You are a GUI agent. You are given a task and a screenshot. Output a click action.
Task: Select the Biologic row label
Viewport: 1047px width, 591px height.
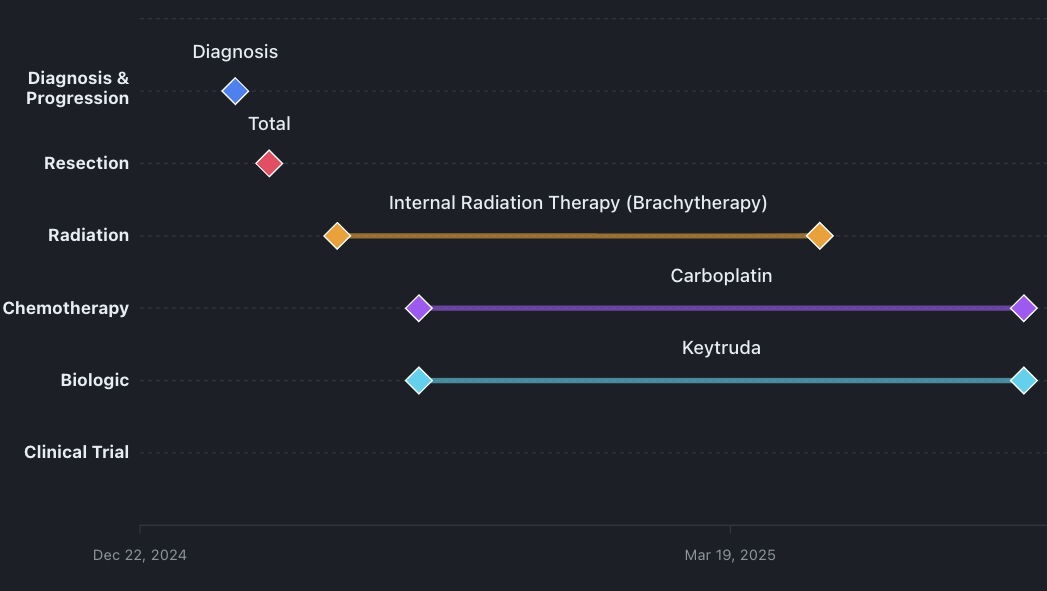point(95,380)
